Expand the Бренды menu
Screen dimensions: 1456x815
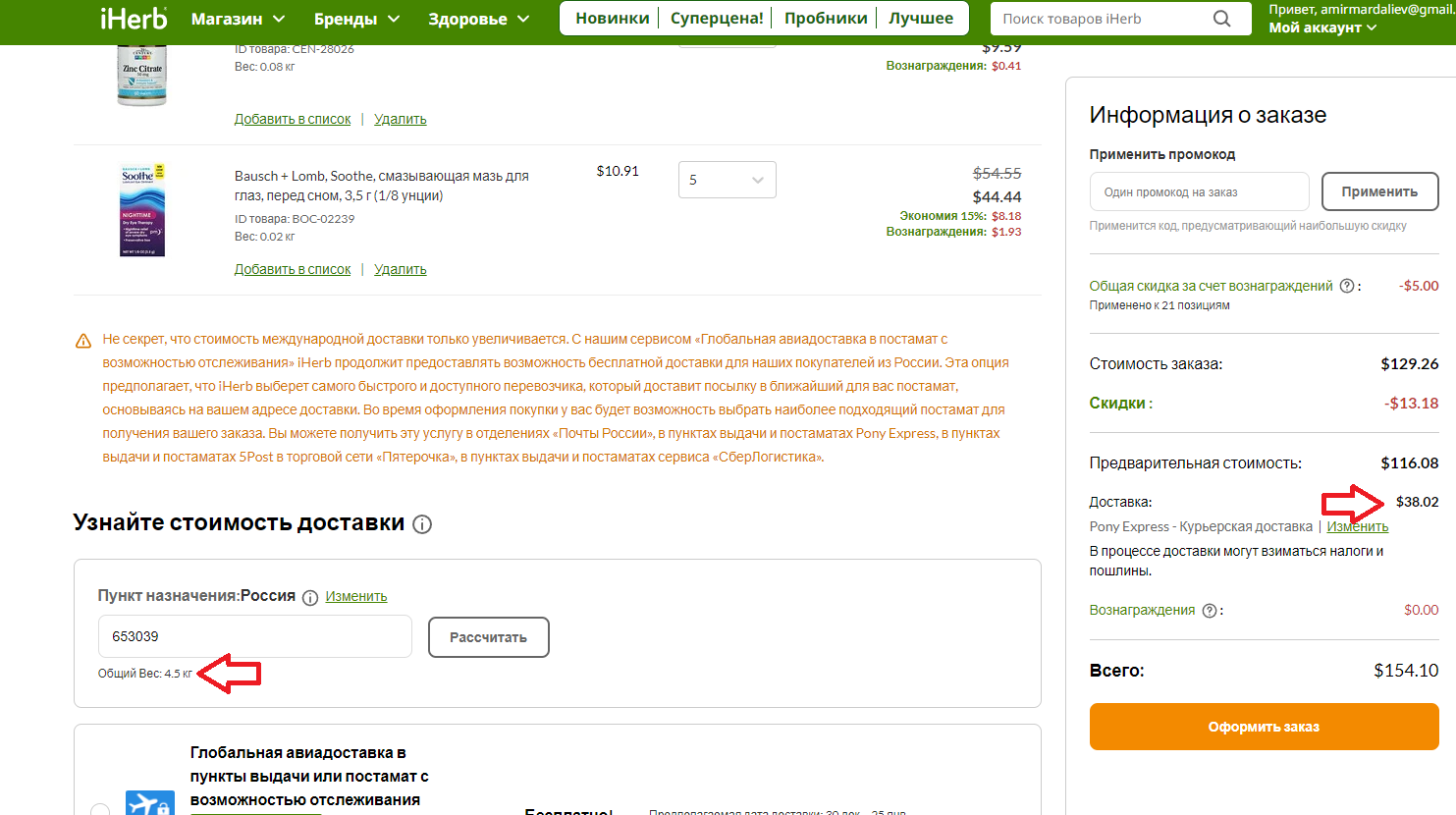pyautogui.click(x=356, y=19)
